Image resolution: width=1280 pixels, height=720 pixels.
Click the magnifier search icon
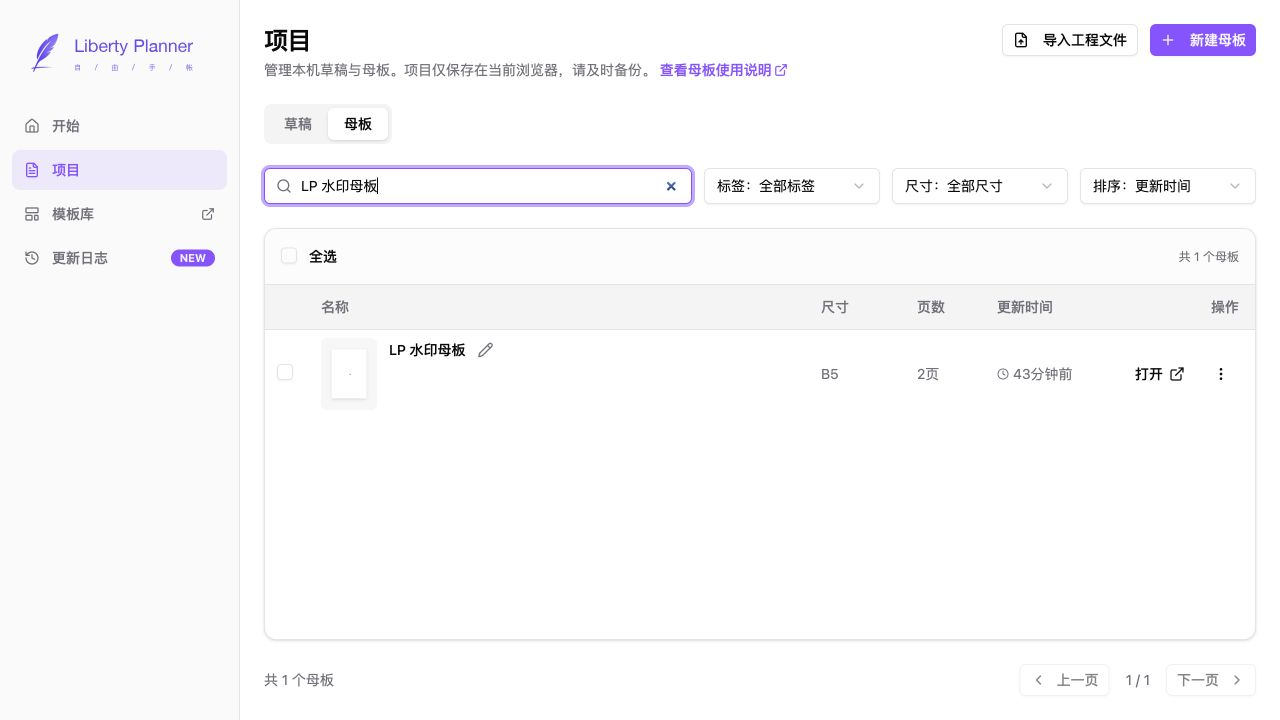click(x=284, y=186)
